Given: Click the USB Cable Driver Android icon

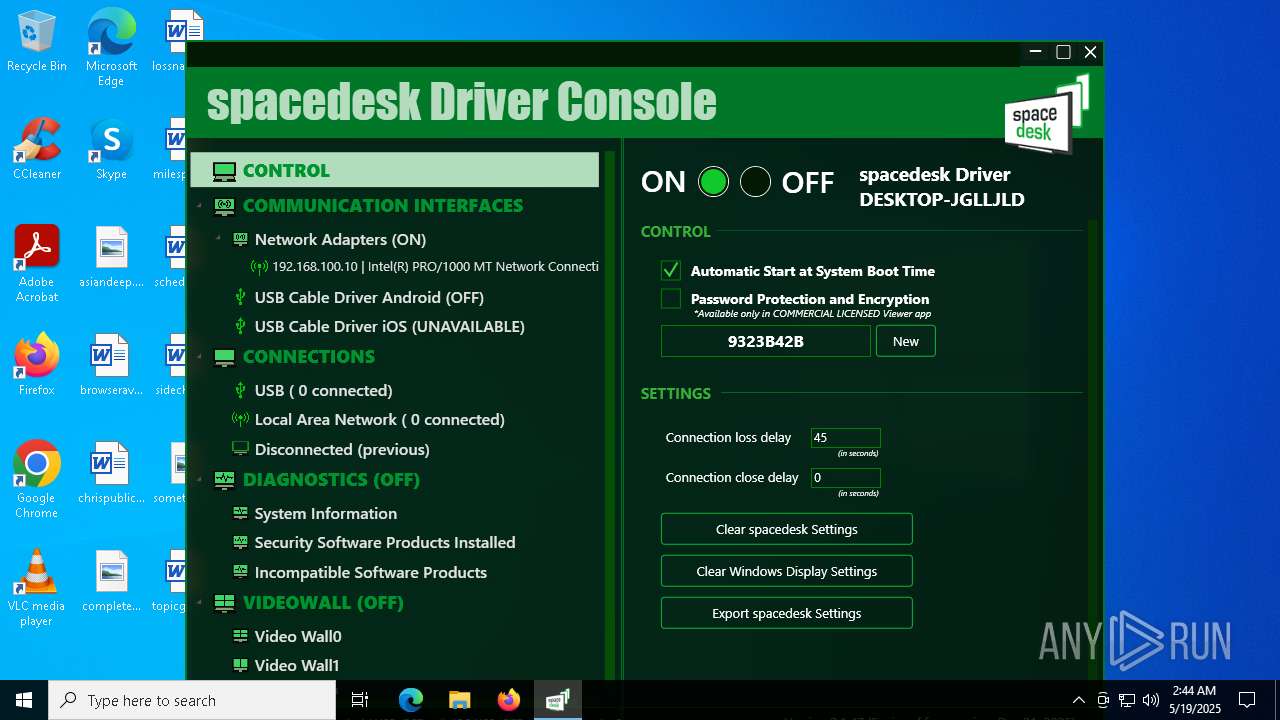Looking at the screenshot, I should tap(240, 297).
